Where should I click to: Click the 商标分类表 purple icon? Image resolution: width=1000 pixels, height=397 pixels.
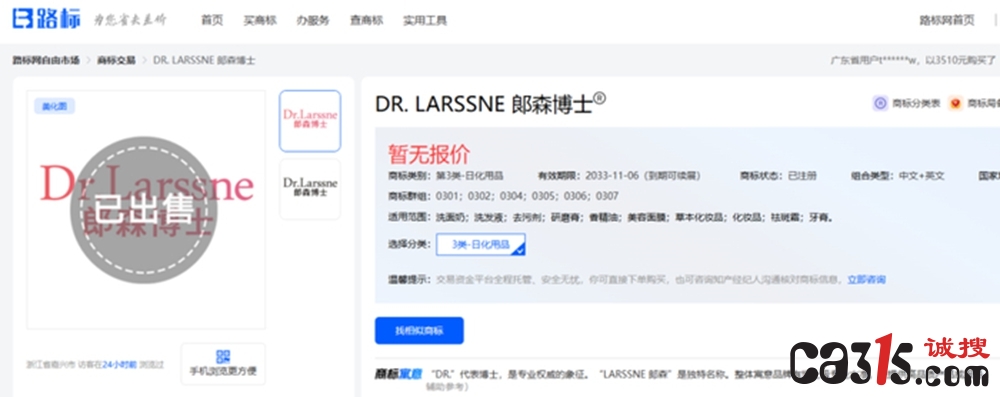880,103
